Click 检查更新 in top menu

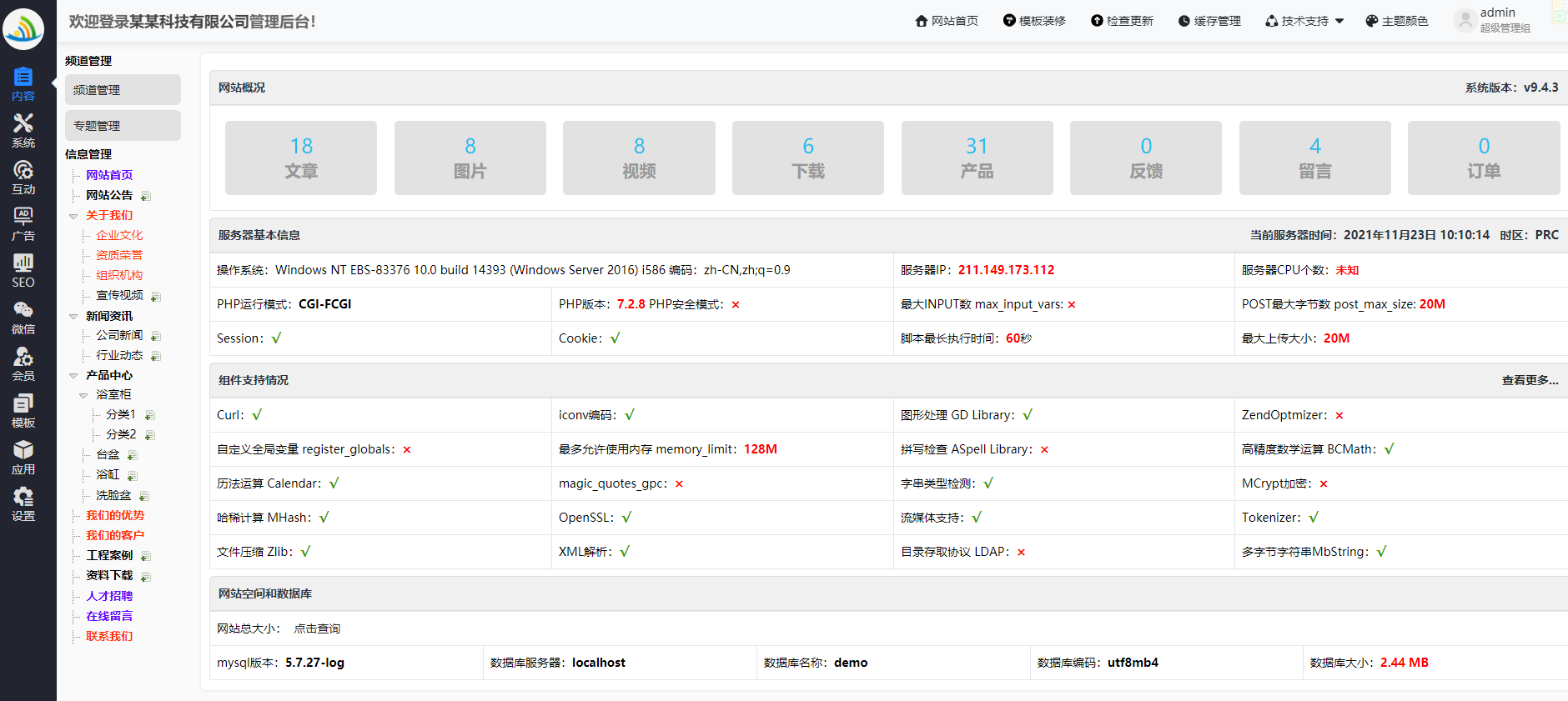1122,21
